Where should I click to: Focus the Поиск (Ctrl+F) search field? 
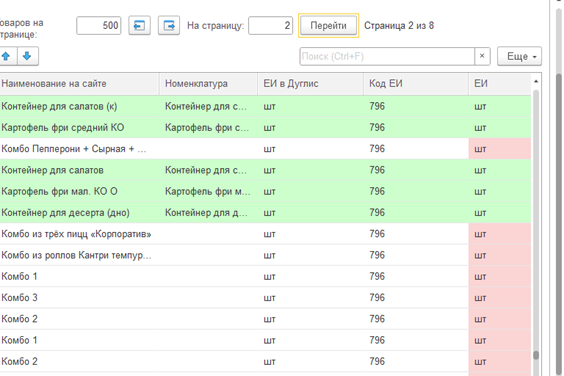[x=387, y=56]
